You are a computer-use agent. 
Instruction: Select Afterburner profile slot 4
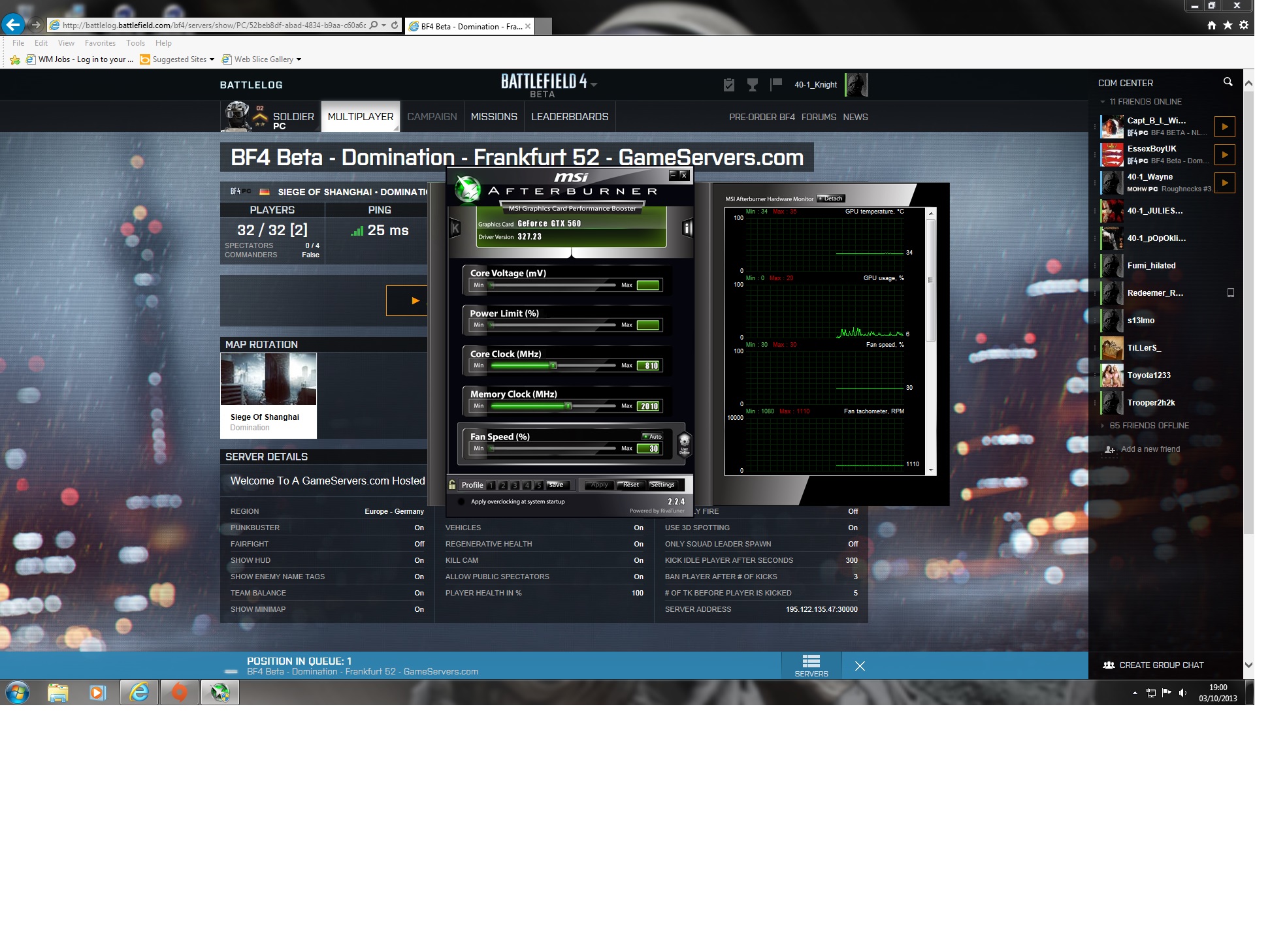(x=527, y=485)
